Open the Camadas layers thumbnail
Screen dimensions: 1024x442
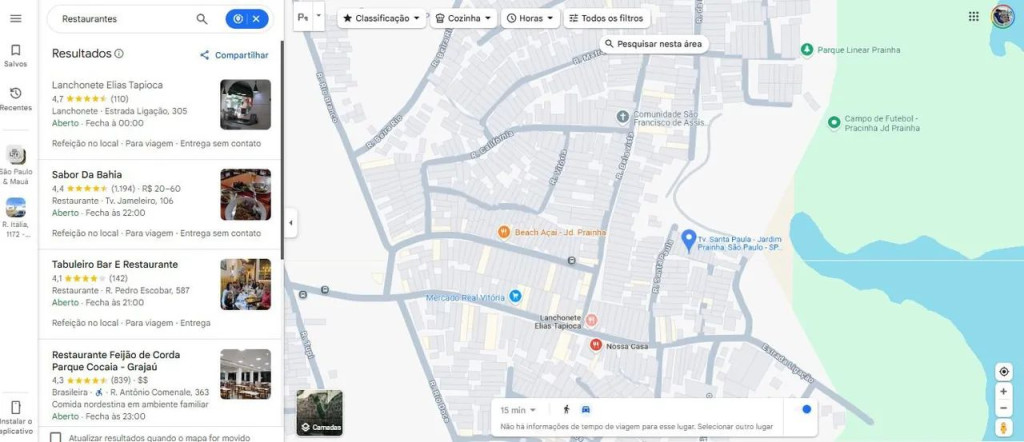coord(319,413)
